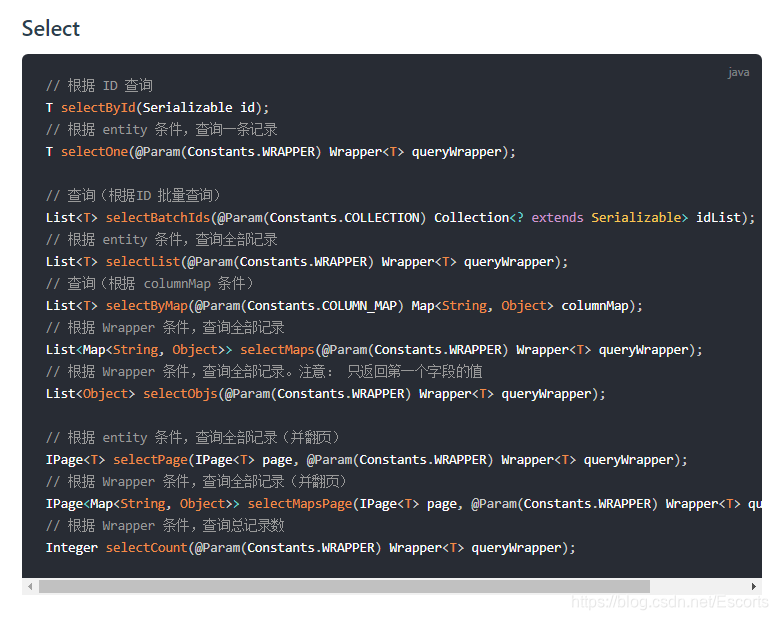The image size is (778, 620).
Task: Click the horizontal scrollbar thumb
Action: (344, 586)
